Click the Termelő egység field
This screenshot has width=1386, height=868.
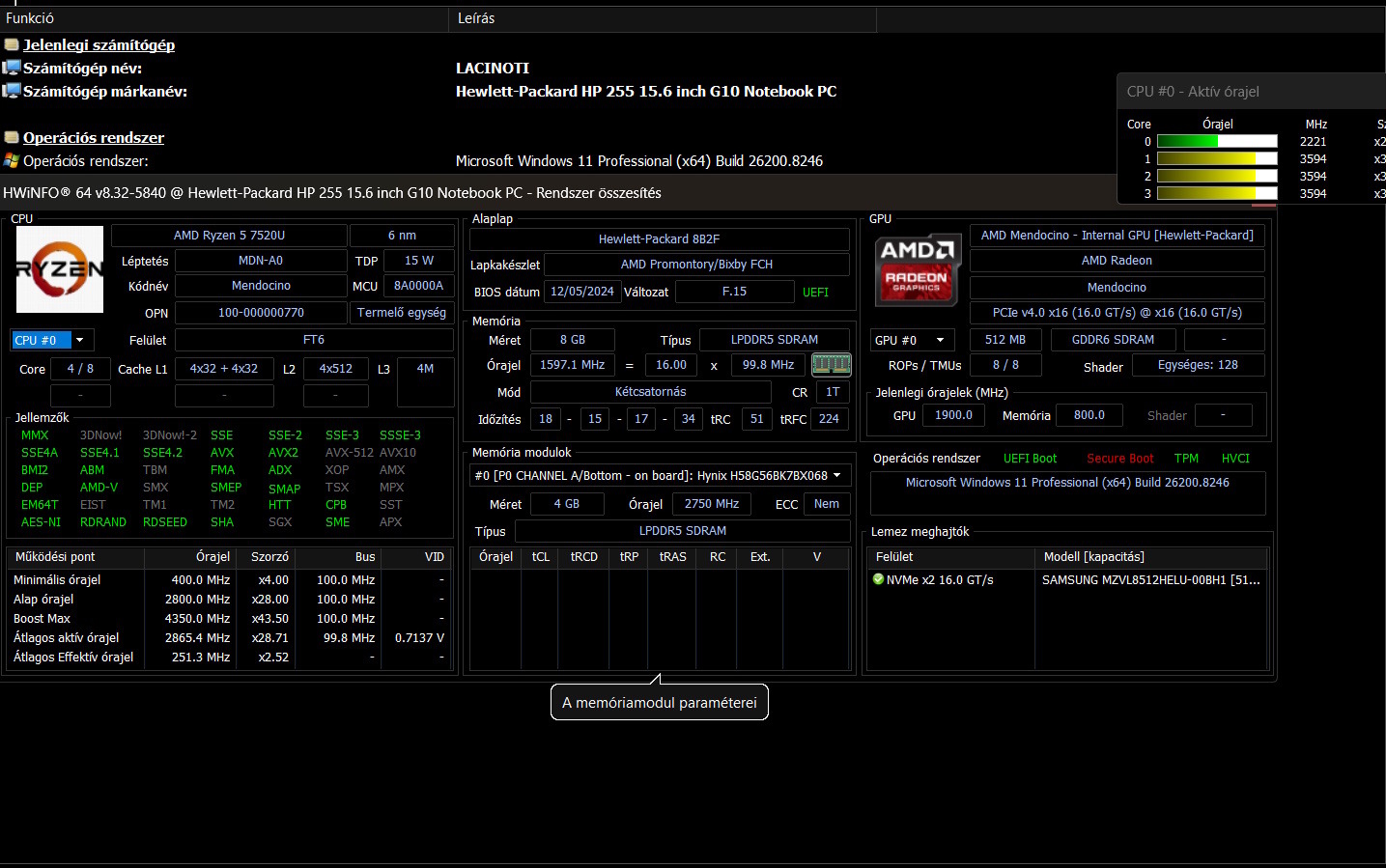click(402, 313)
